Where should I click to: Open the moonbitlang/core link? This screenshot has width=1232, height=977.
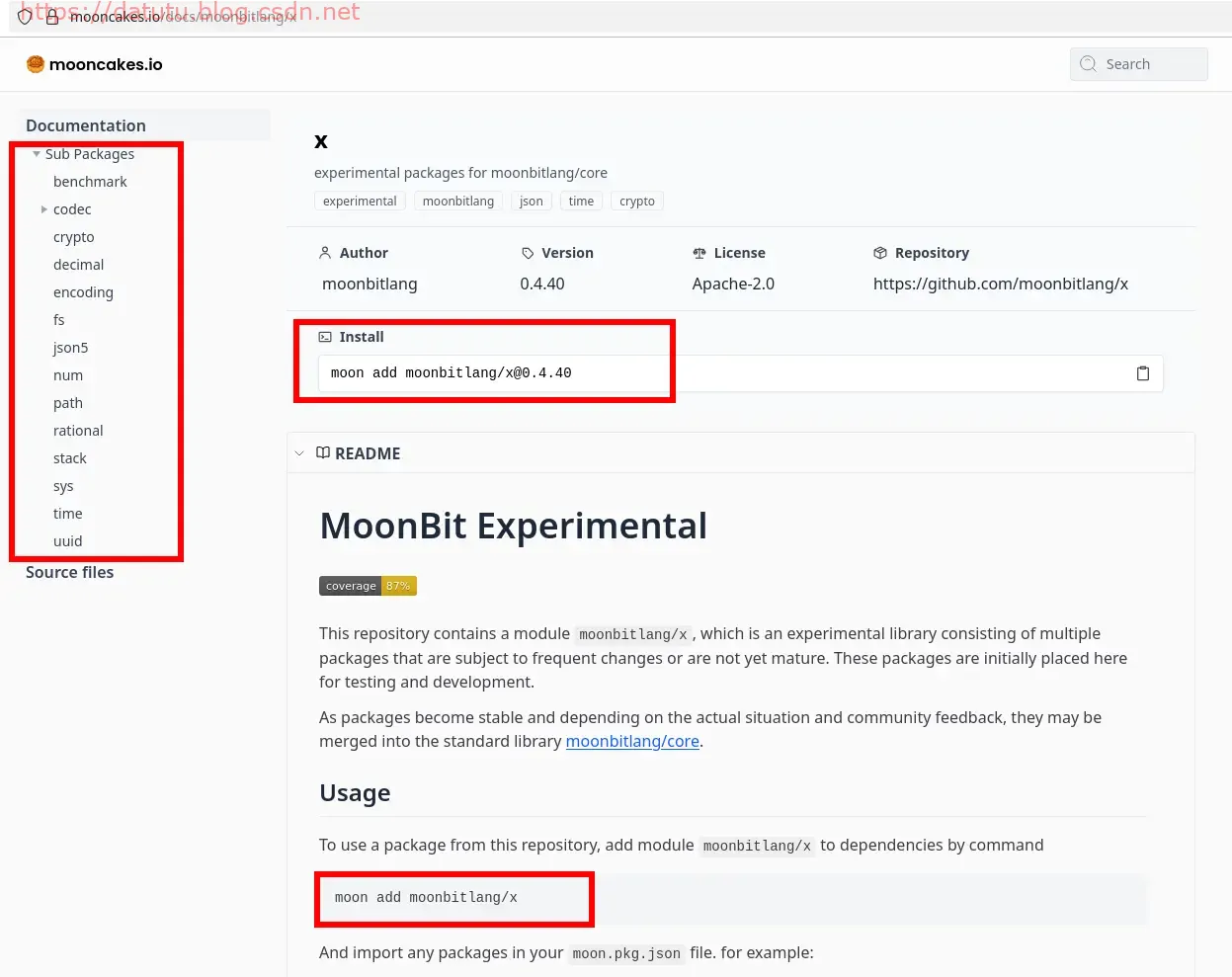(632, 742)
